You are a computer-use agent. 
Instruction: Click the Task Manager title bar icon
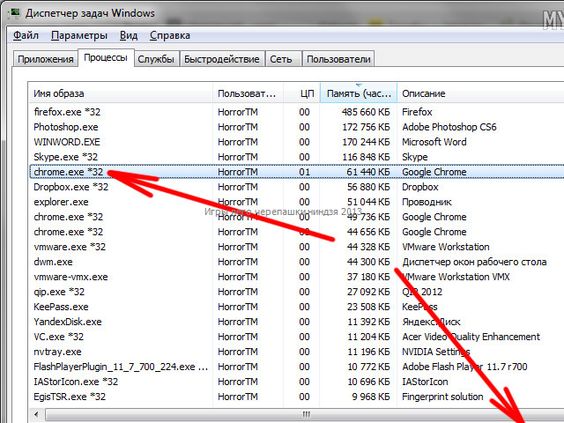pyautogui.click(x=14, y=13)
